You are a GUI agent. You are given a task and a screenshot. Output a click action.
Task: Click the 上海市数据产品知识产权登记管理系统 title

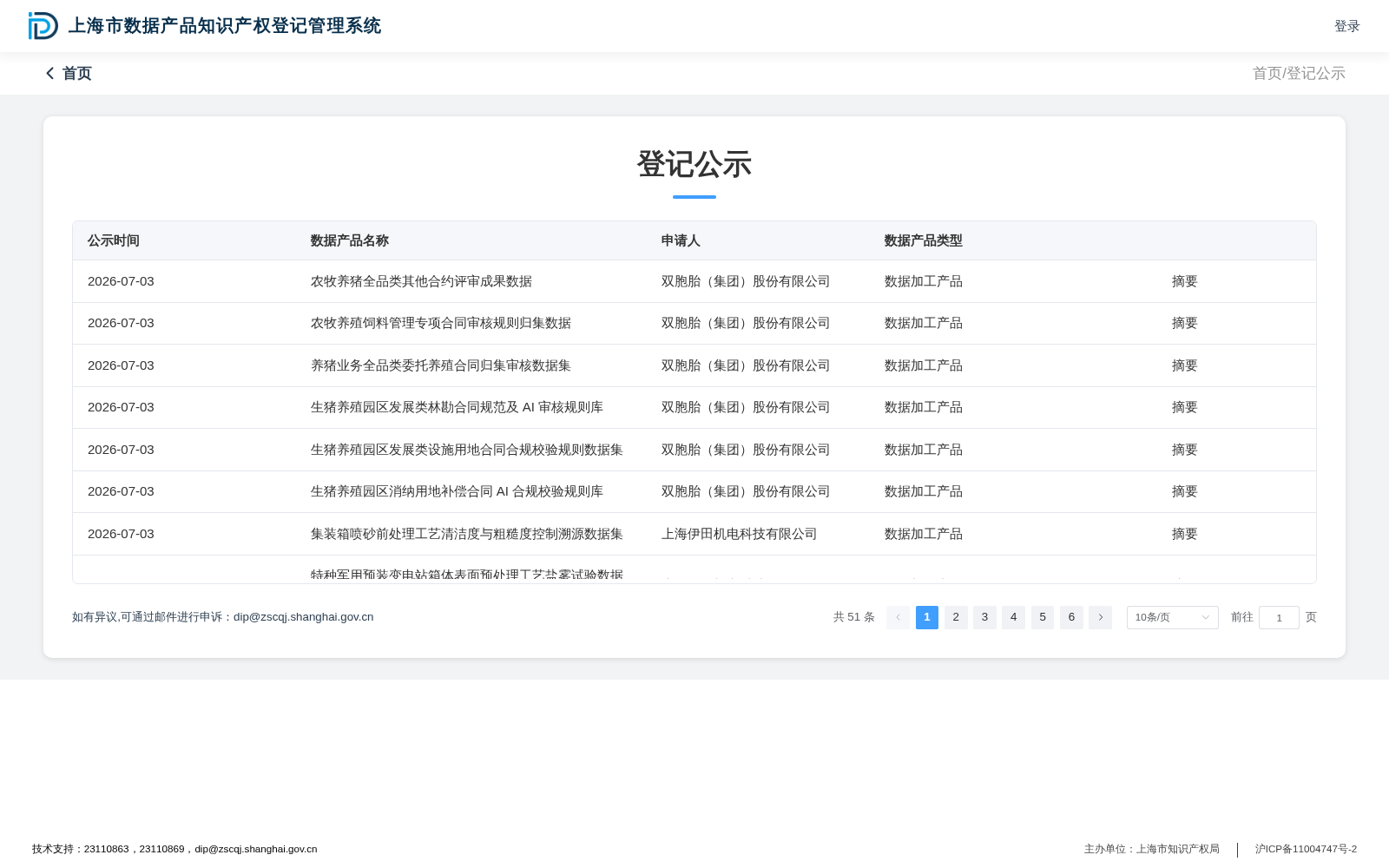pos(225,26)
